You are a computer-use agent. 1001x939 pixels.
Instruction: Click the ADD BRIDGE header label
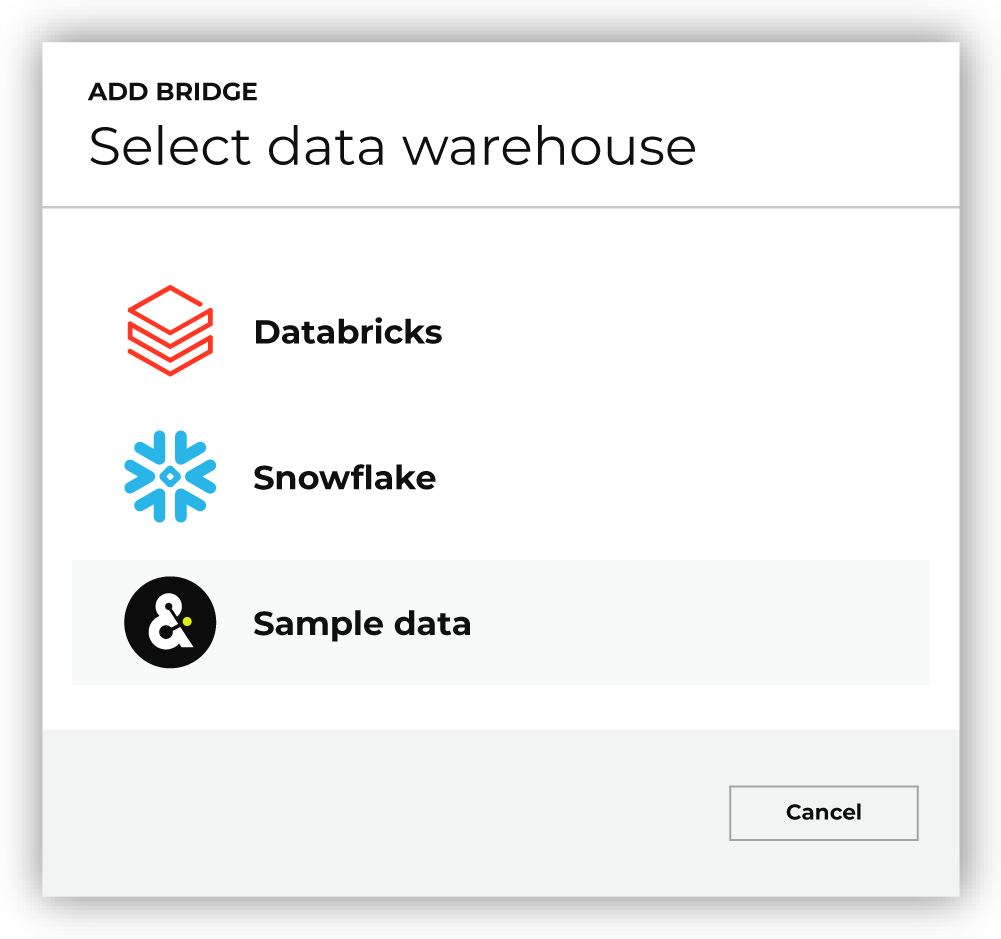[173, 91]
